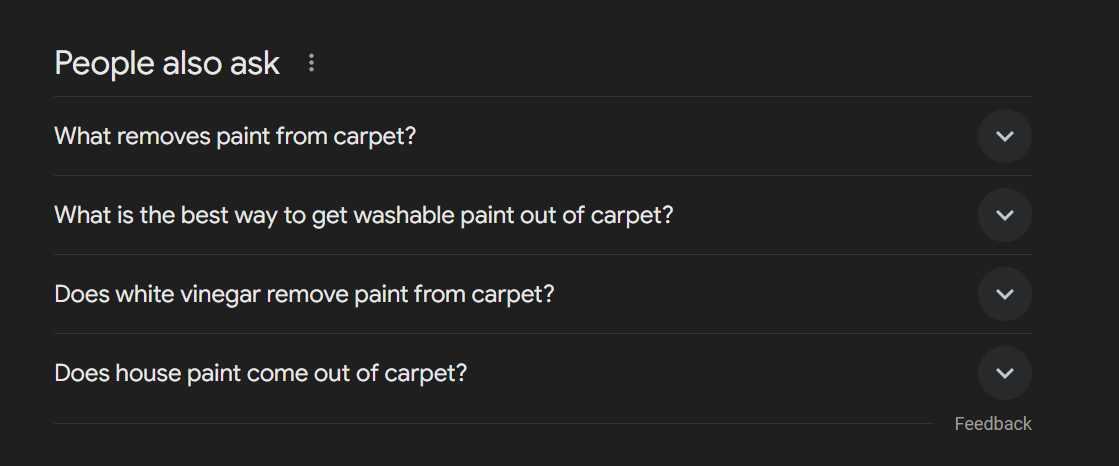
Task: Show more options for the People also ask section
Action: pyautogui.click(x=311, y=63)
